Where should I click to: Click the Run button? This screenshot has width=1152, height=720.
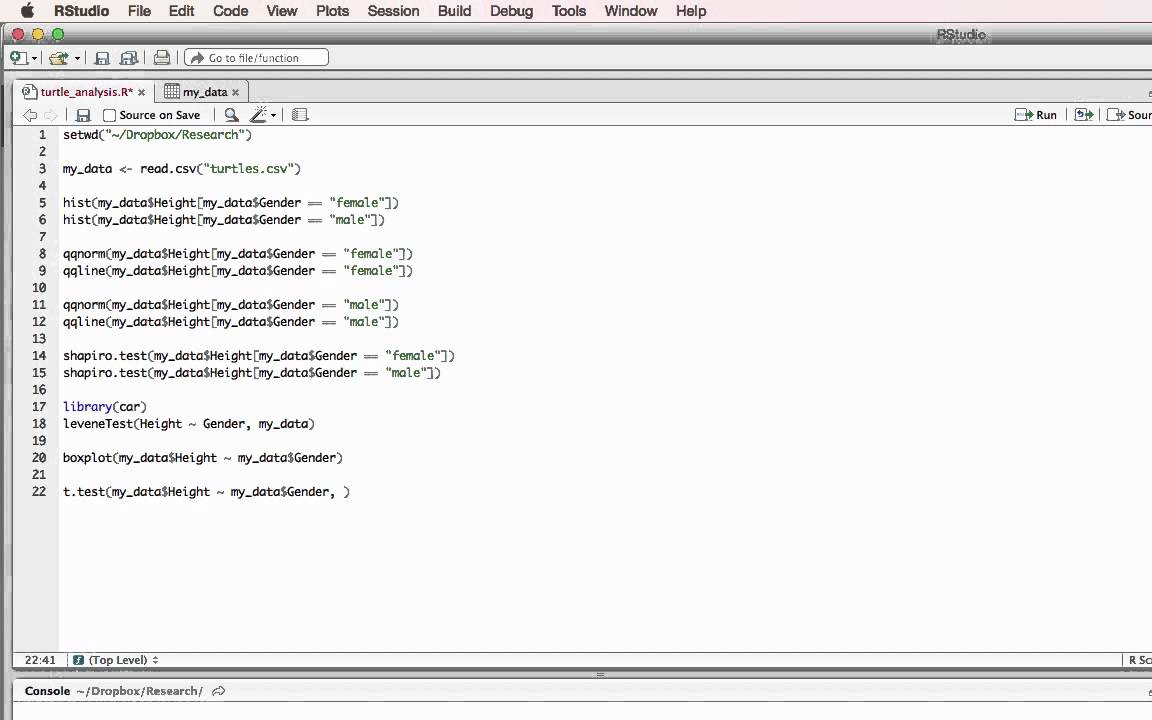pos(1035,115)
